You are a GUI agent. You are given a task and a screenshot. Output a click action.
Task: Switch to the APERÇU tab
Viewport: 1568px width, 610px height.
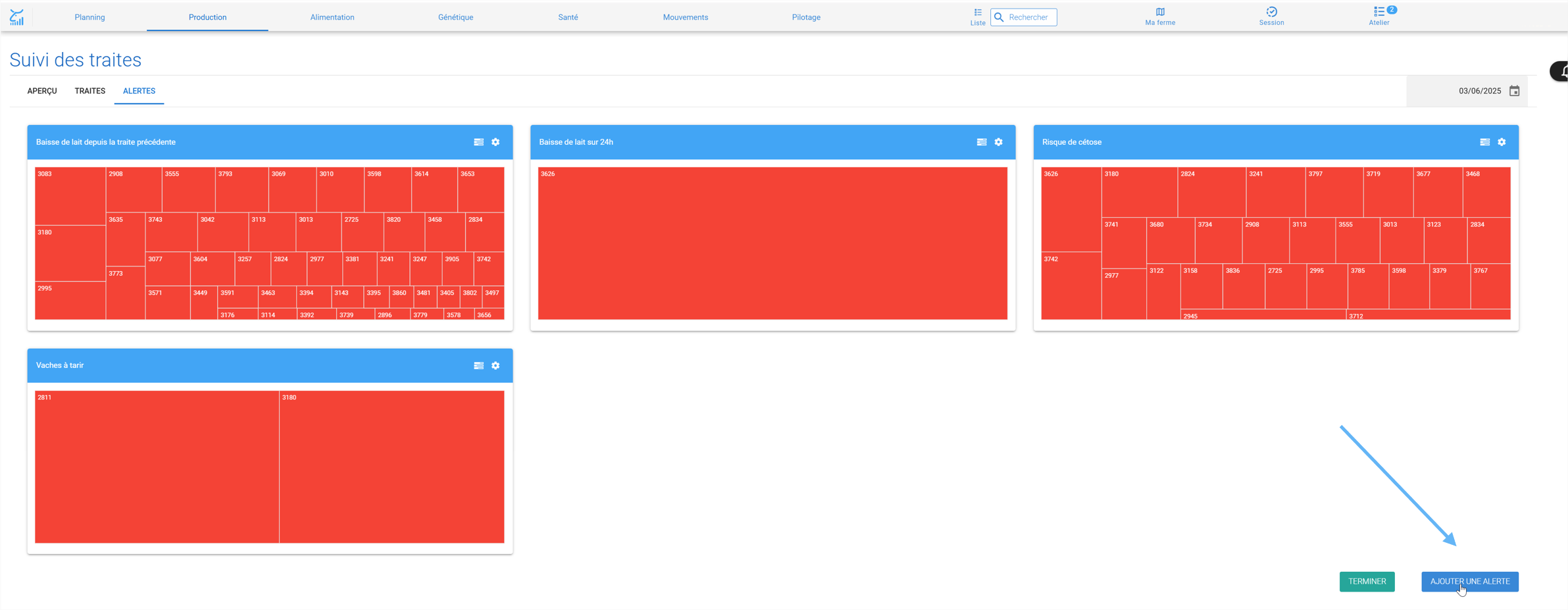pyautogui.click(x=42, y=91)
